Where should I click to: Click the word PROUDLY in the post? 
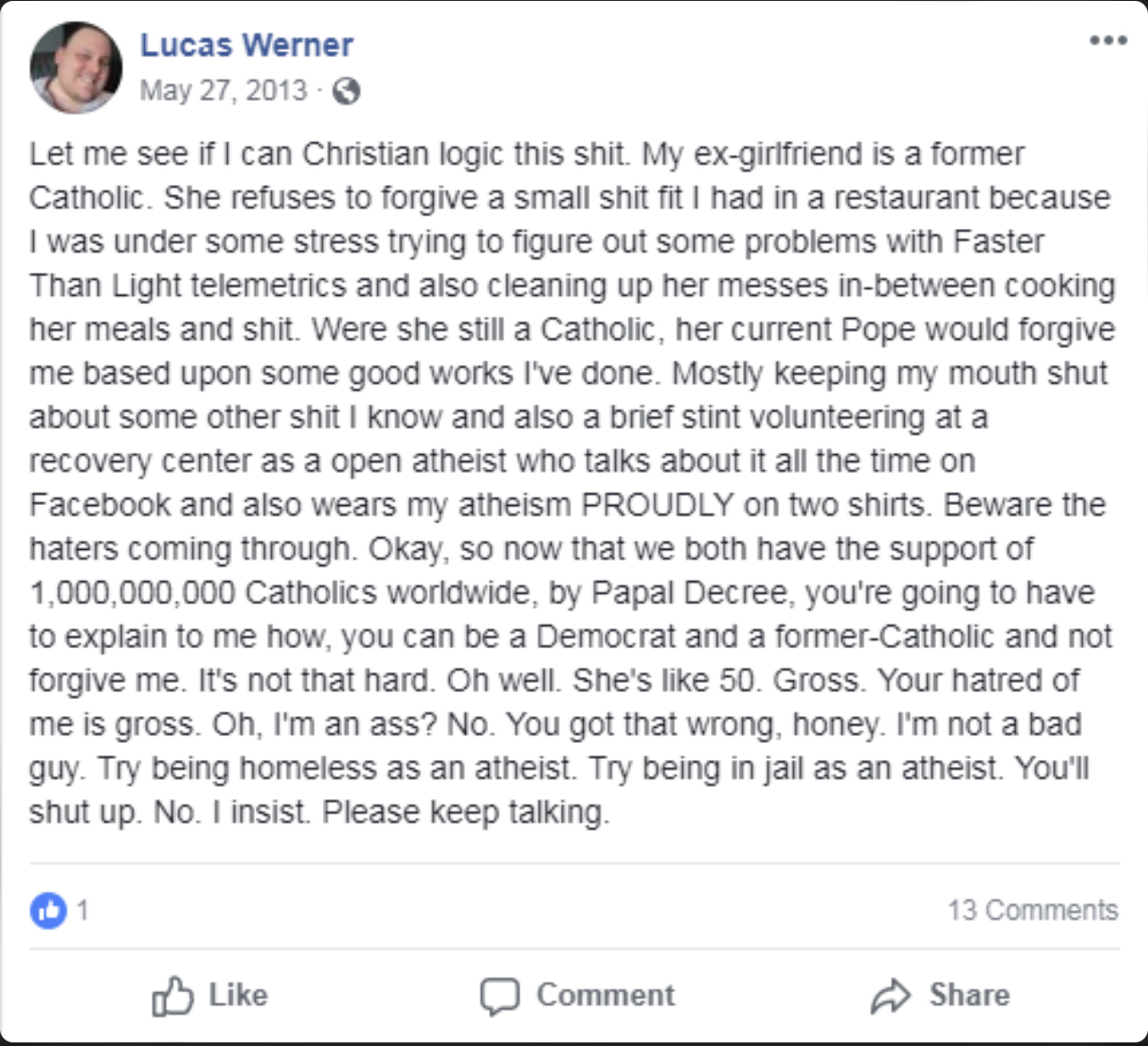click(x=658, y=505)
